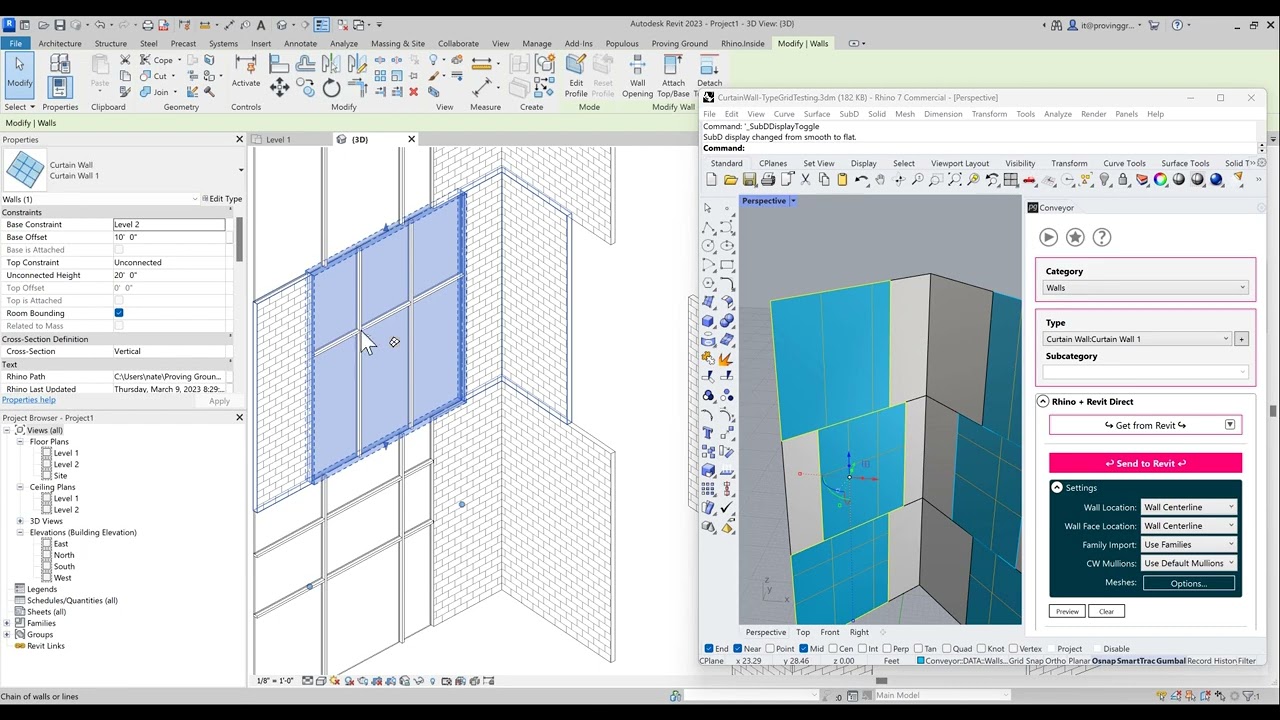Click the Conveyor Preview button
The image size is (1280, 720).
[x=1067, y=611]
